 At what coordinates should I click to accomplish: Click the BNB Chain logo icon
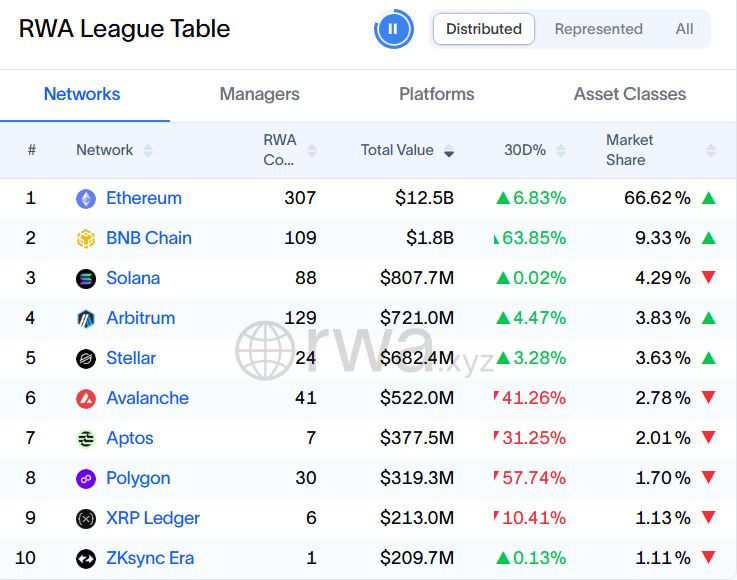86,239
